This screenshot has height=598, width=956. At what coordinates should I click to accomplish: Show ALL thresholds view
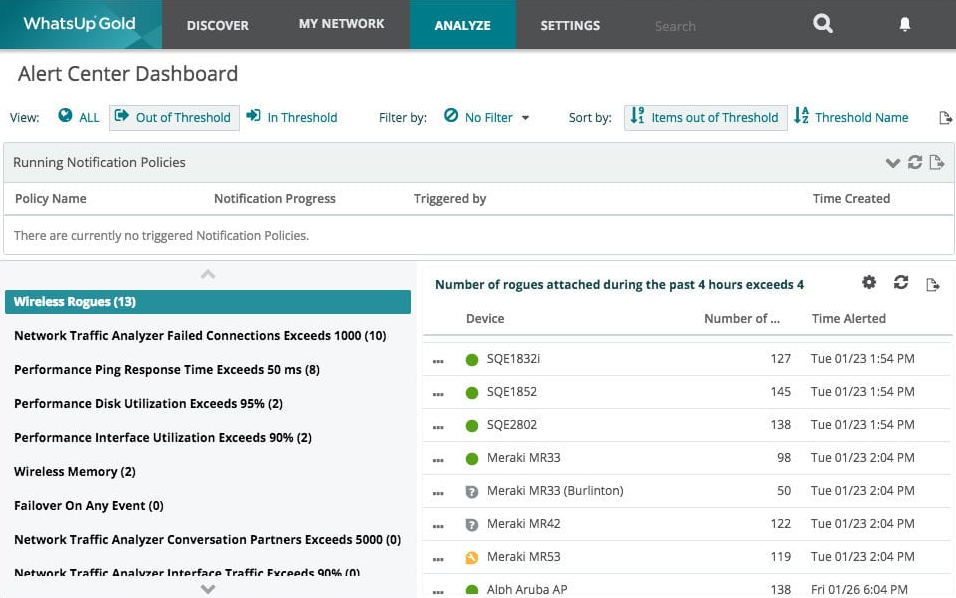pyautogui.click(x=79, y=117)
